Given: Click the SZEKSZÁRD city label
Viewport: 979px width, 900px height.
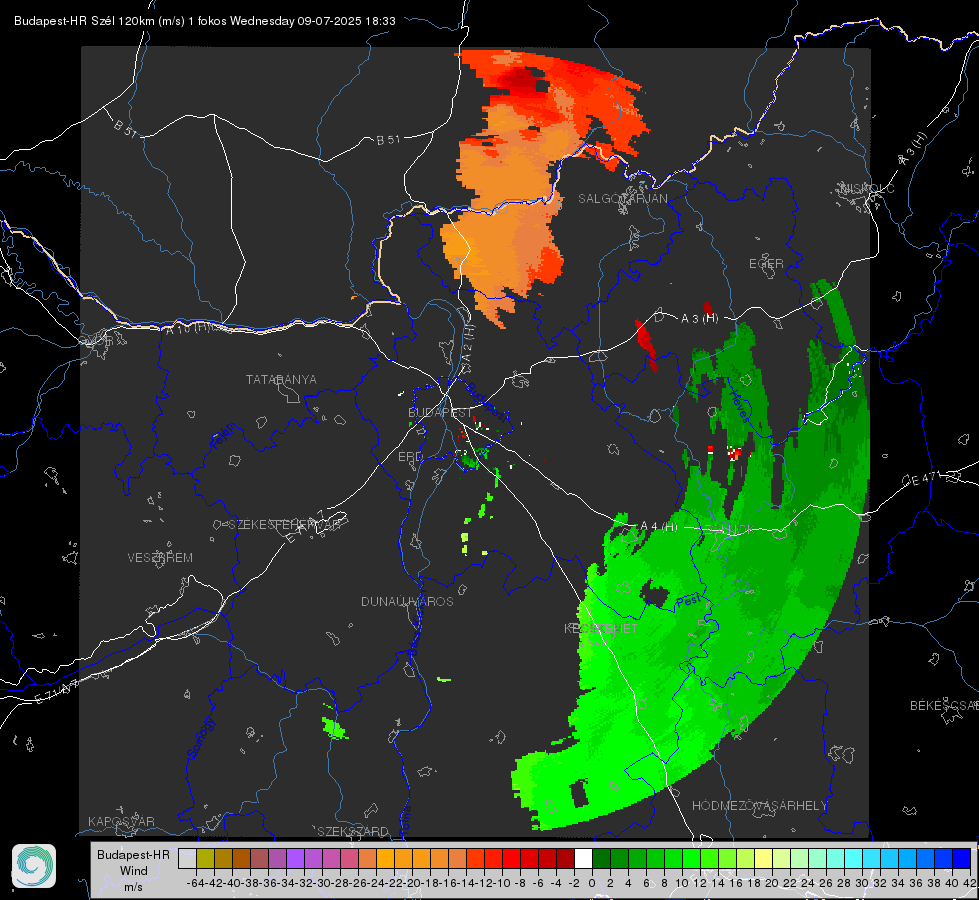Looking at the screenshot, I should pos(353,831).
